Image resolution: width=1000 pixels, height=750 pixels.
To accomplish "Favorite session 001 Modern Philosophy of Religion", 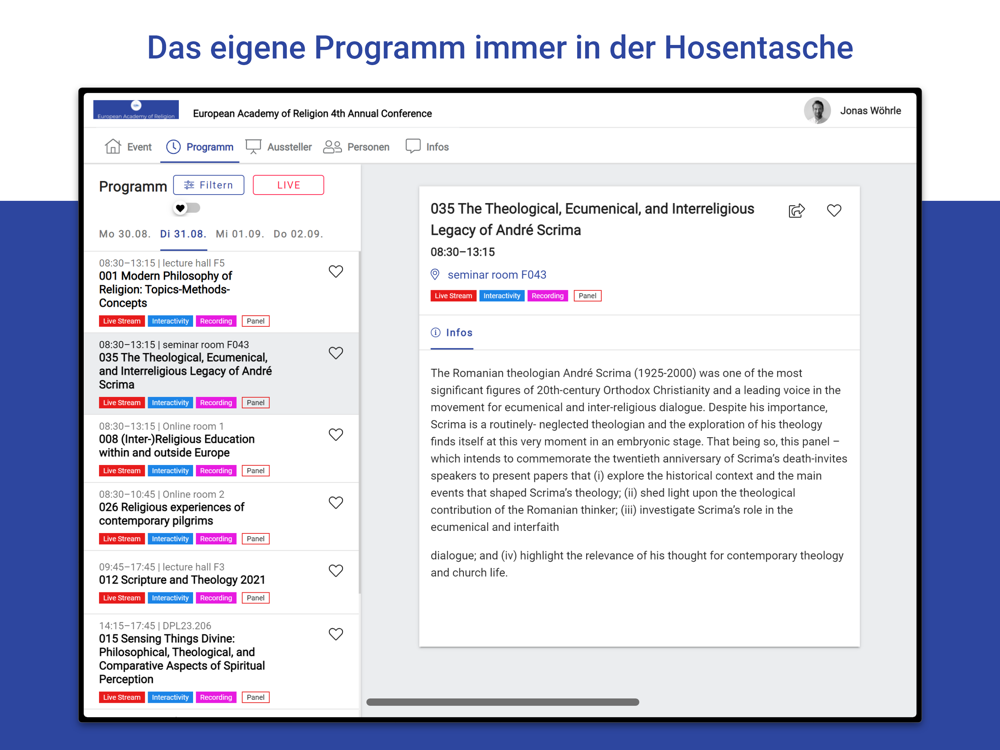I will pos(336,272).
